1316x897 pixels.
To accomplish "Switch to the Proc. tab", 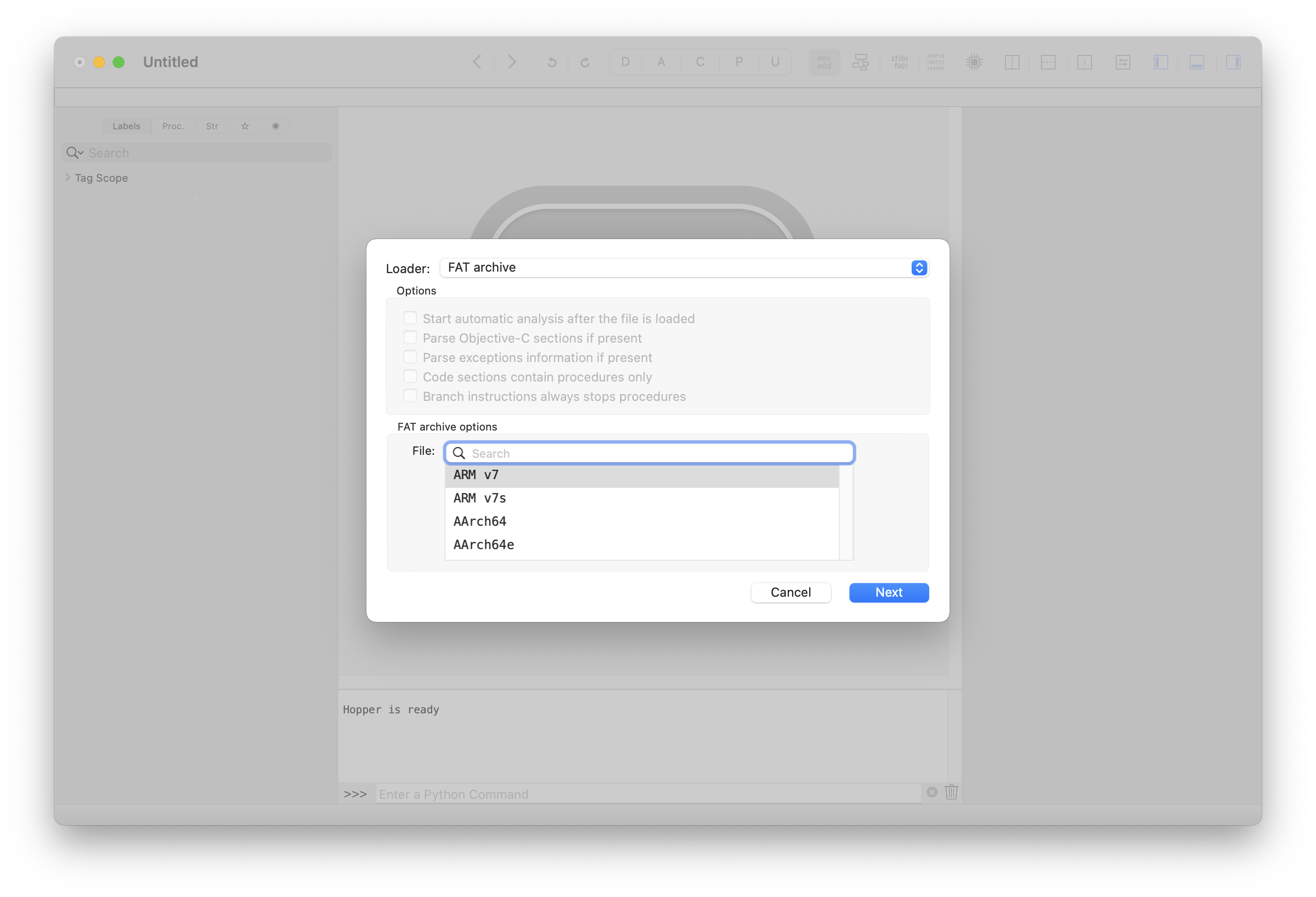I will point(173,126).
